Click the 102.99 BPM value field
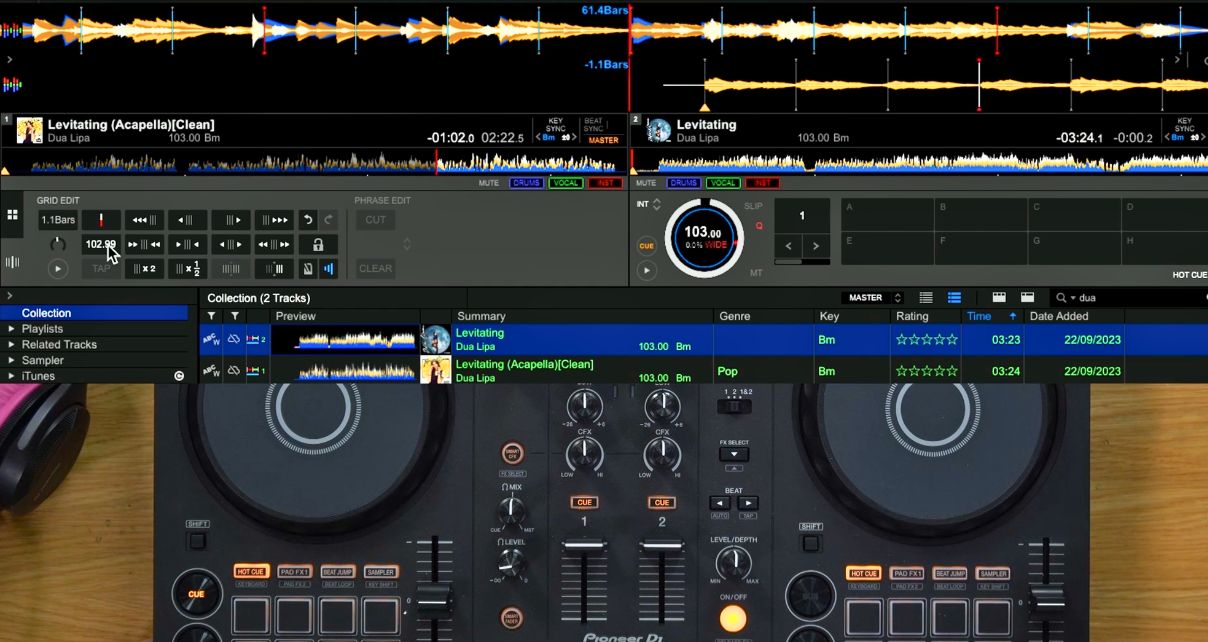 [x=100, y=245]
